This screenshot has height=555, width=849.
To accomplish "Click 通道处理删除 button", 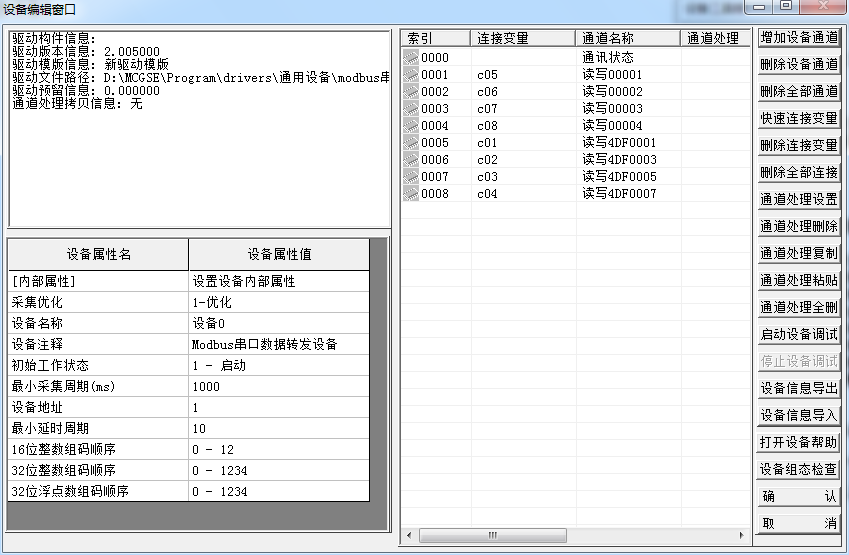I will tap(799, 226).
